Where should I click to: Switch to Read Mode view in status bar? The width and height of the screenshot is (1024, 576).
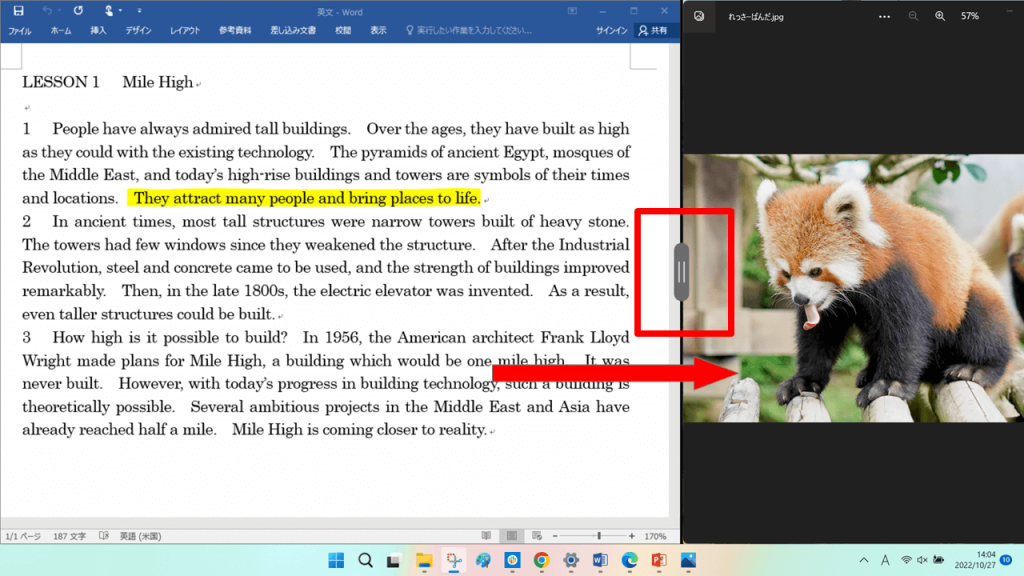click(486, 536)
